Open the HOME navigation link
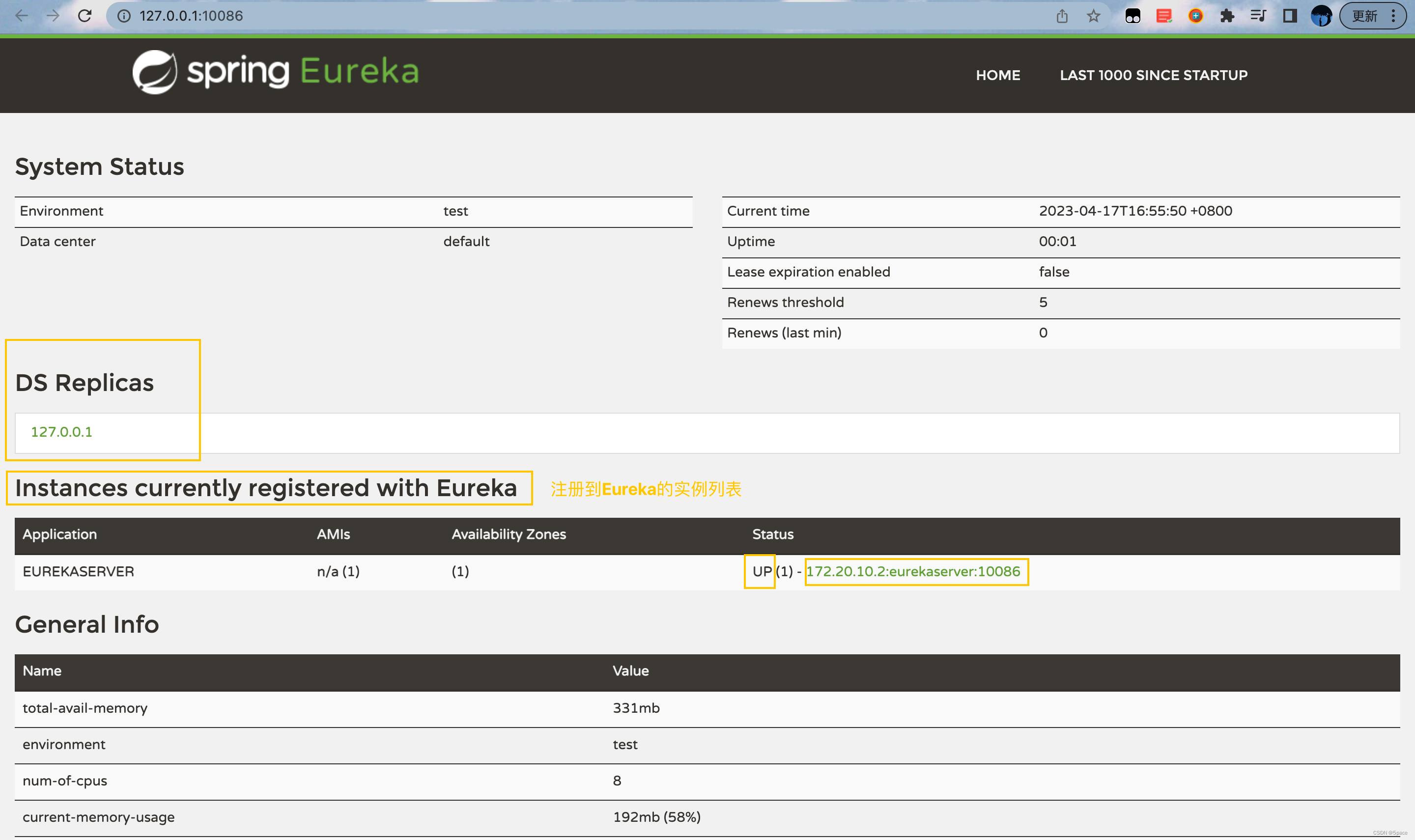Viewport: 1415px width, 840px height. (x=998, y=75)
